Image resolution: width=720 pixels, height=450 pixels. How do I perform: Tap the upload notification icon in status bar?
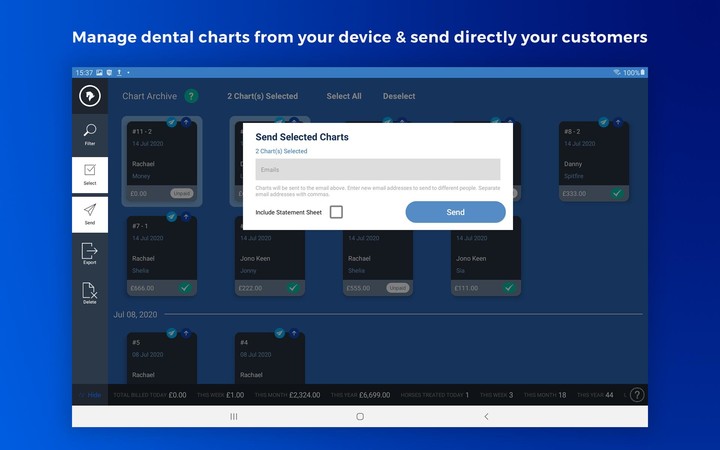pyautogui.click(x=119, y=73)
